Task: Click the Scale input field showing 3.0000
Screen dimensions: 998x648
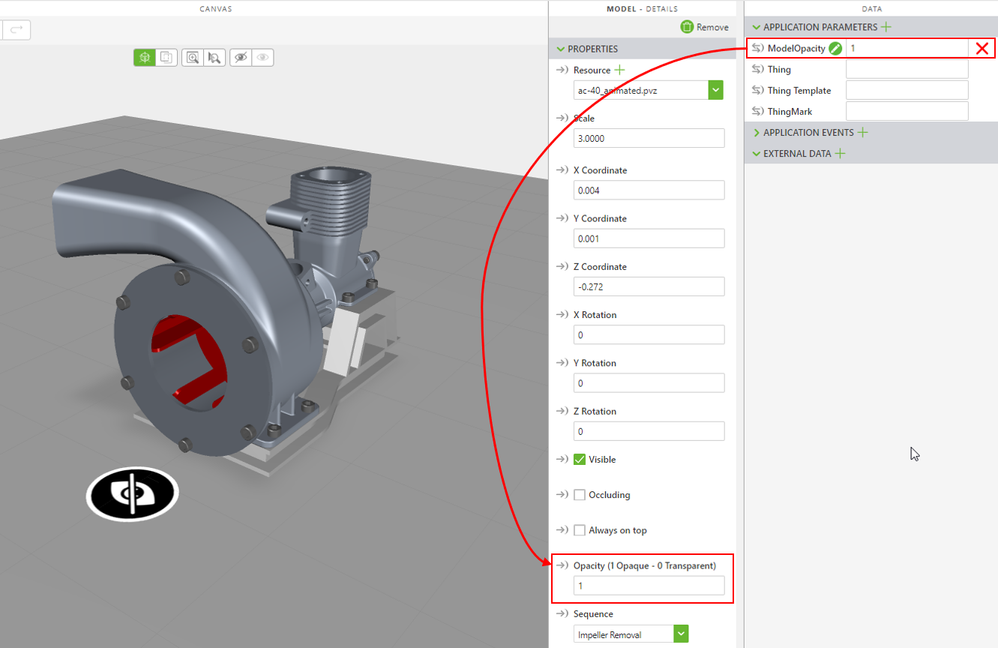Action: [x=649, y=139]
